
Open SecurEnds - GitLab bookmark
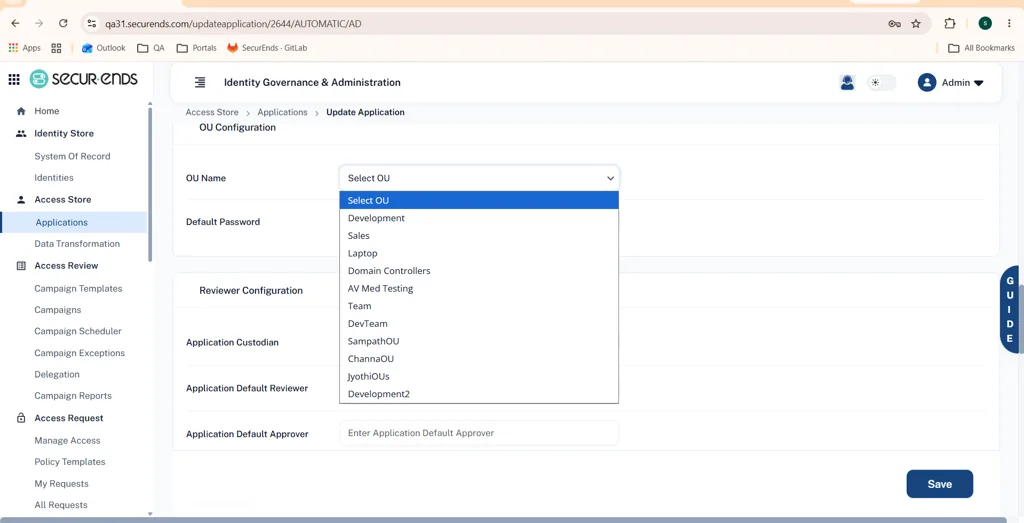click(267, 48)
